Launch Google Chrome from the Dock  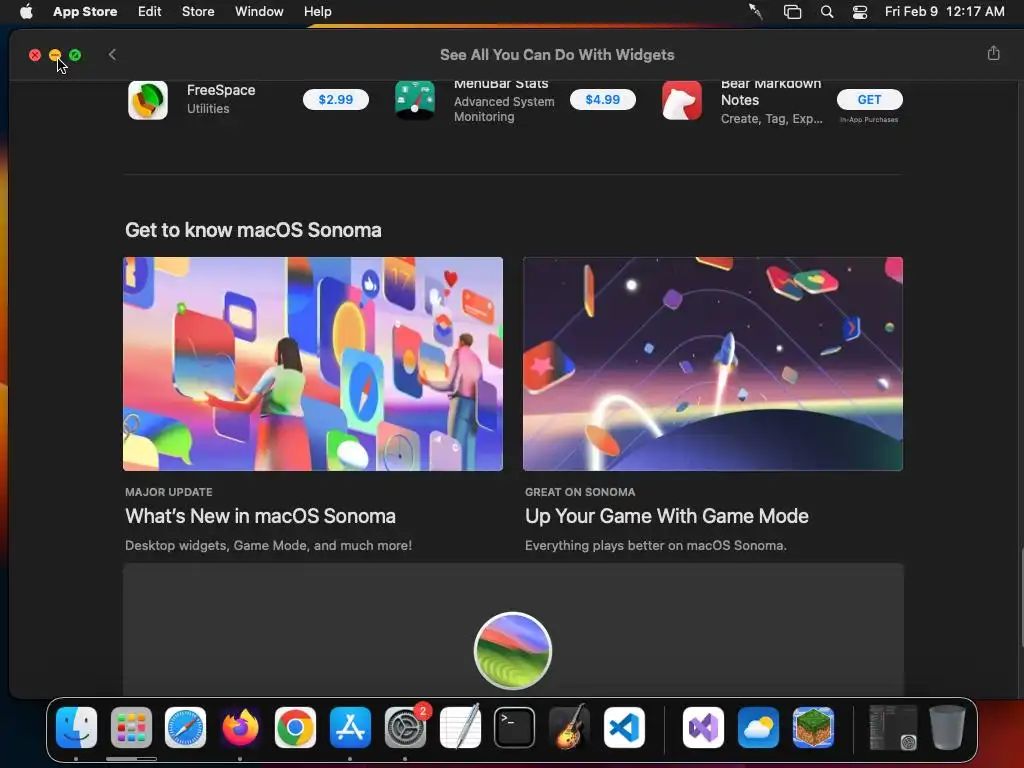click(295, 727)
